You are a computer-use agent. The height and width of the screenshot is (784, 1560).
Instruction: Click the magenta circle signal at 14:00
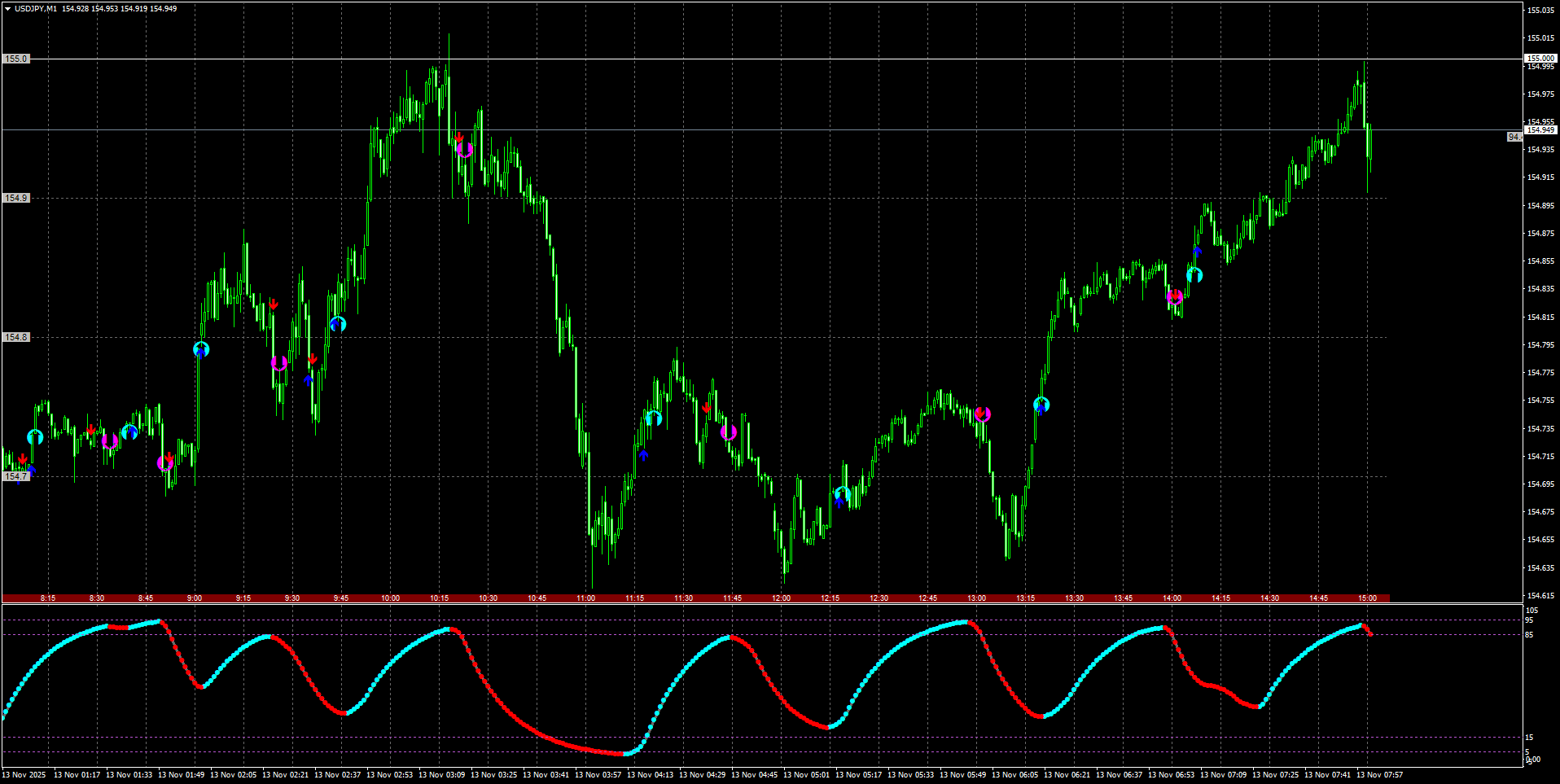1174,297
